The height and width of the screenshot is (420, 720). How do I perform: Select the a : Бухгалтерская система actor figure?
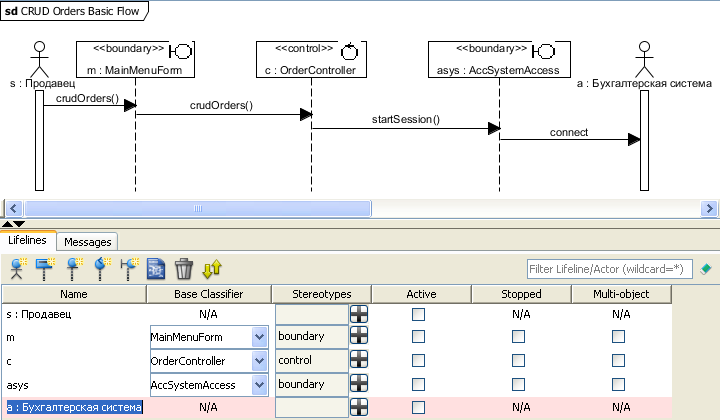click(644, 59)
